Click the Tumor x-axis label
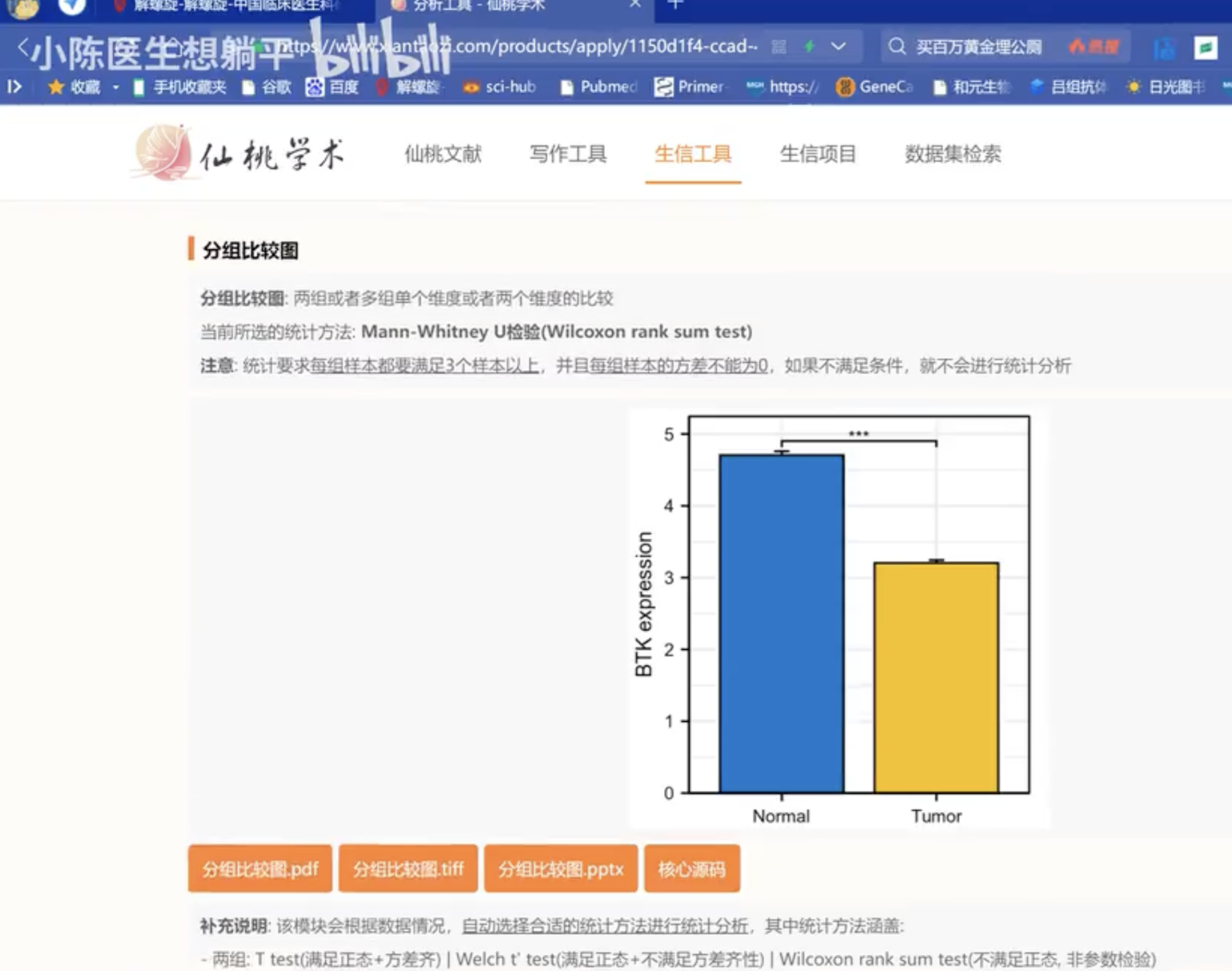 coord(936,816)
